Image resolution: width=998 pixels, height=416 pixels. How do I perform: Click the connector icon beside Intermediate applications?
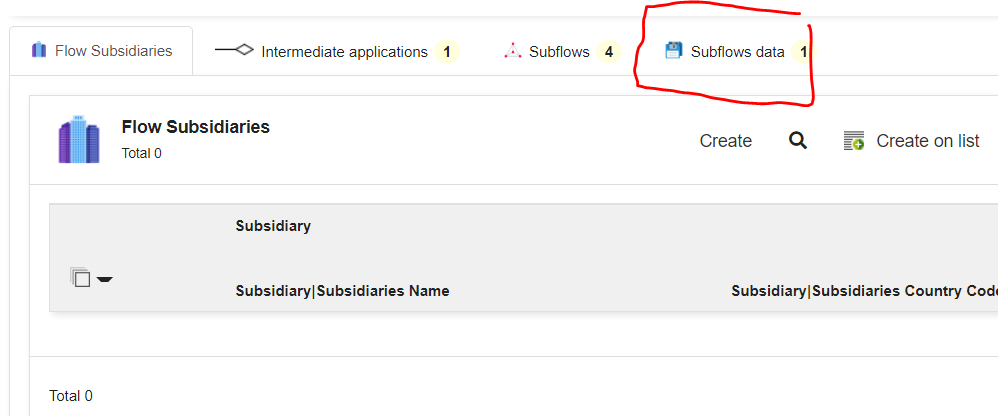pyautogui.click(x=234, y=50)
